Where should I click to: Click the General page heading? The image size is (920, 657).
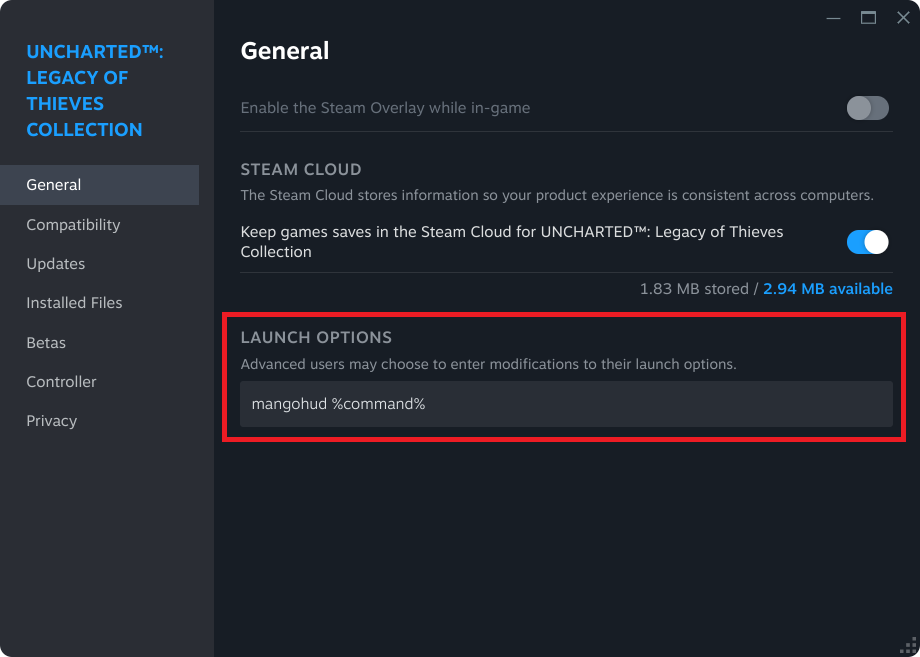(285, 51)
